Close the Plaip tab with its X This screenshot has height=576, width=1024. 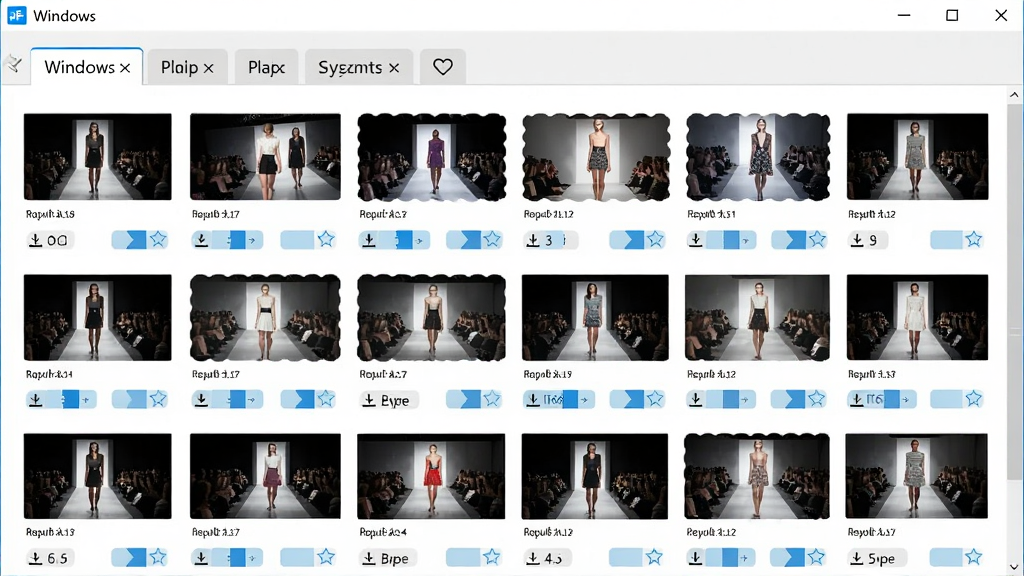208,68
